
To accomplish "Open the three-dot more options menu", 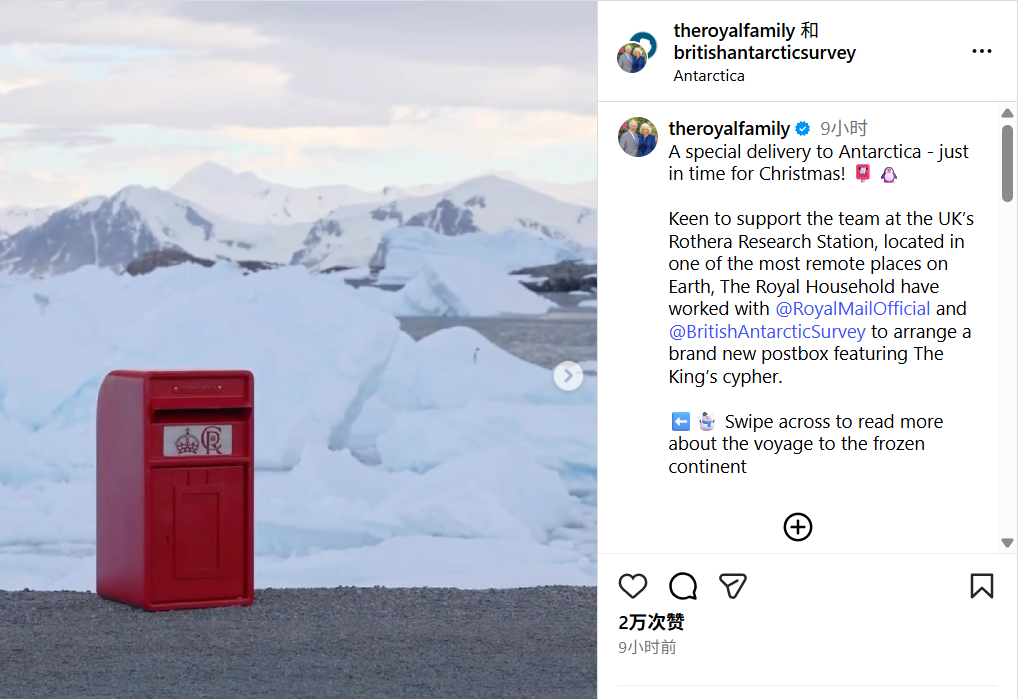I will [981, 51].
